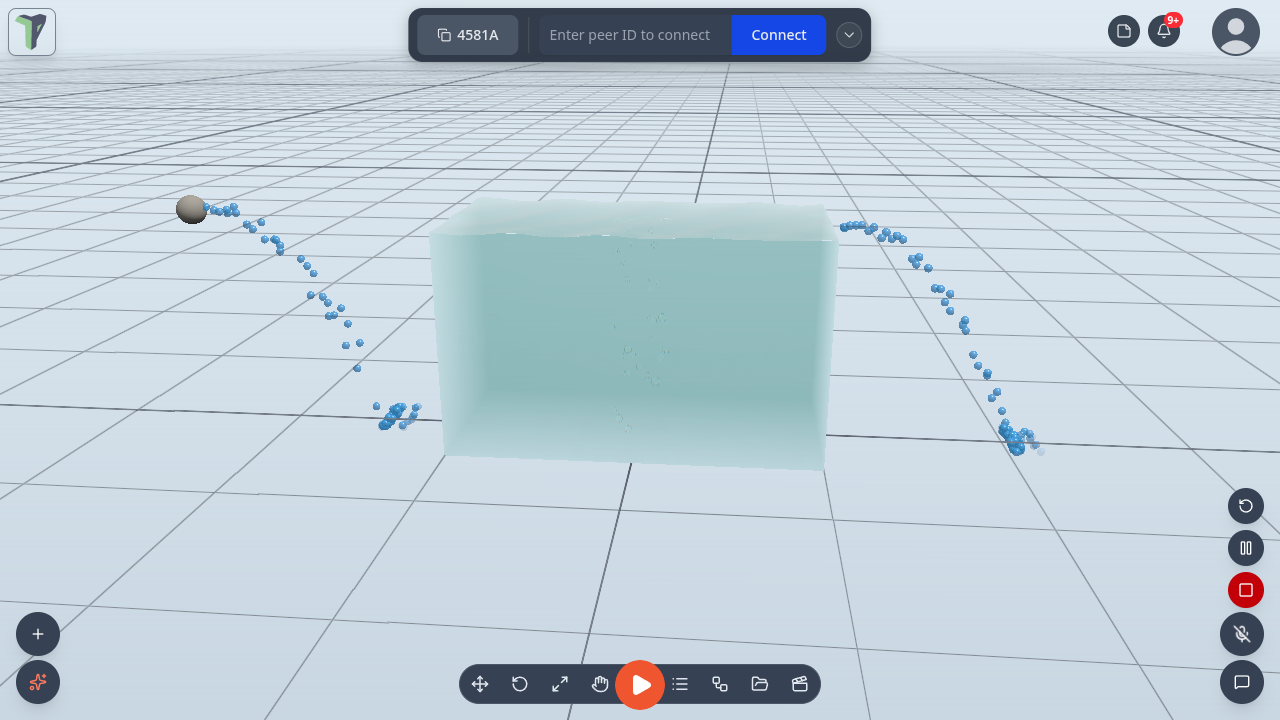
Task: Stop recording with red square button
Action: coord(1246,590)
